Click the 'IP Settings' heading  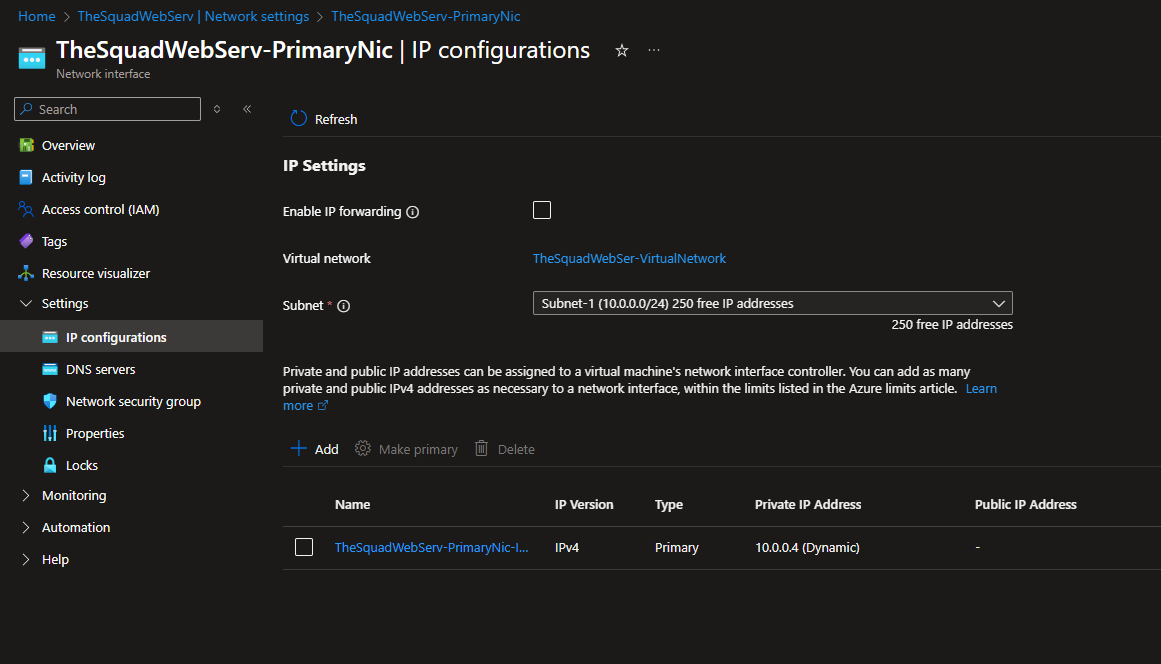click(x=324, y=166)
